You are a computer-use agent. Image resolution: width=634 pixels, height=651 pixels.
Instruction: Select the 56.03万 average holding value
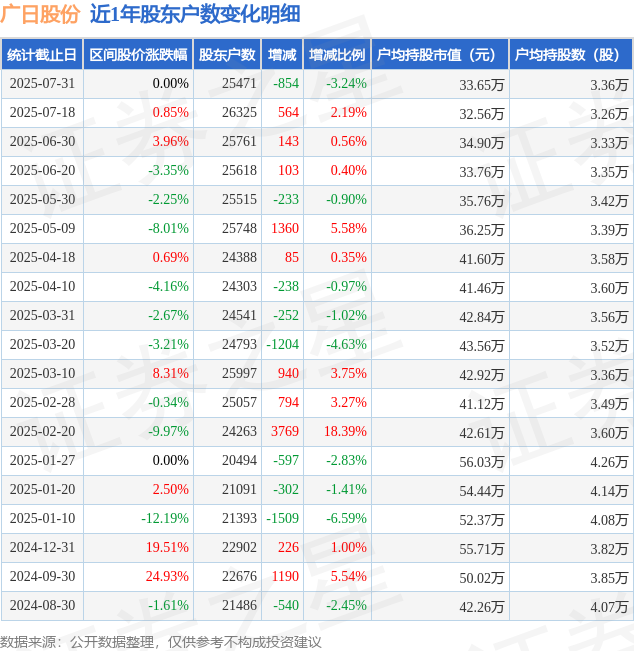pos(481,461)
